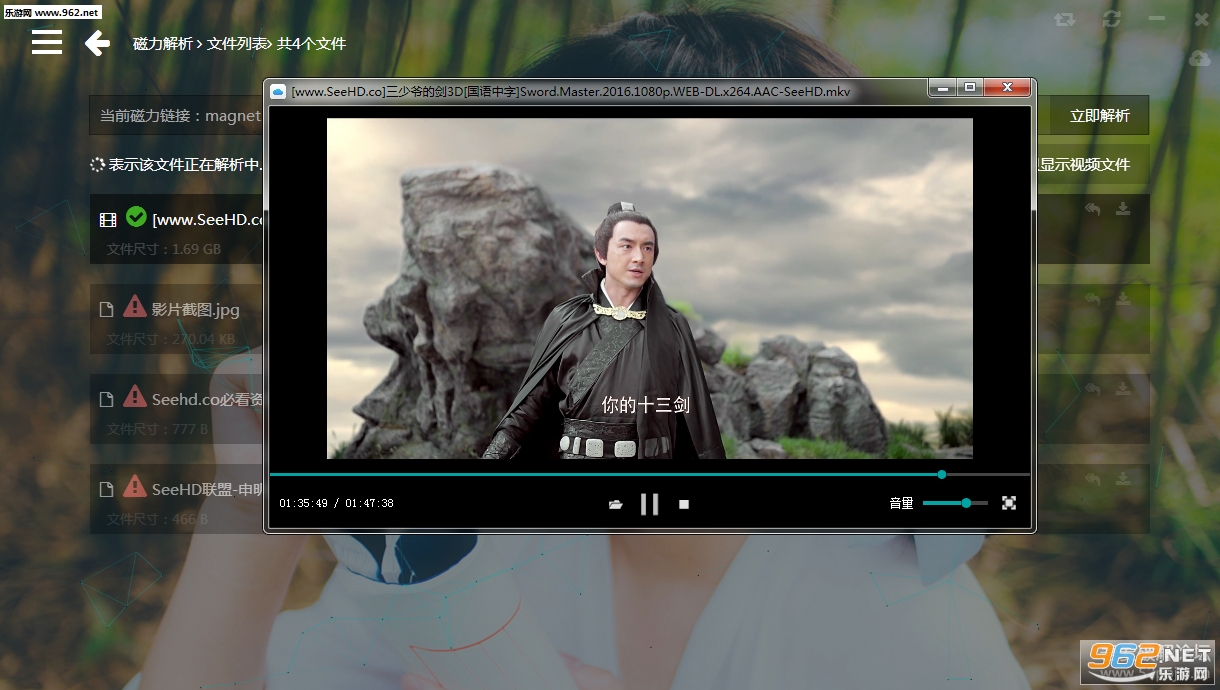The image size is (1220, 690).
Task: Download the SeeHD video file
Action: (x=1123, y=209)
